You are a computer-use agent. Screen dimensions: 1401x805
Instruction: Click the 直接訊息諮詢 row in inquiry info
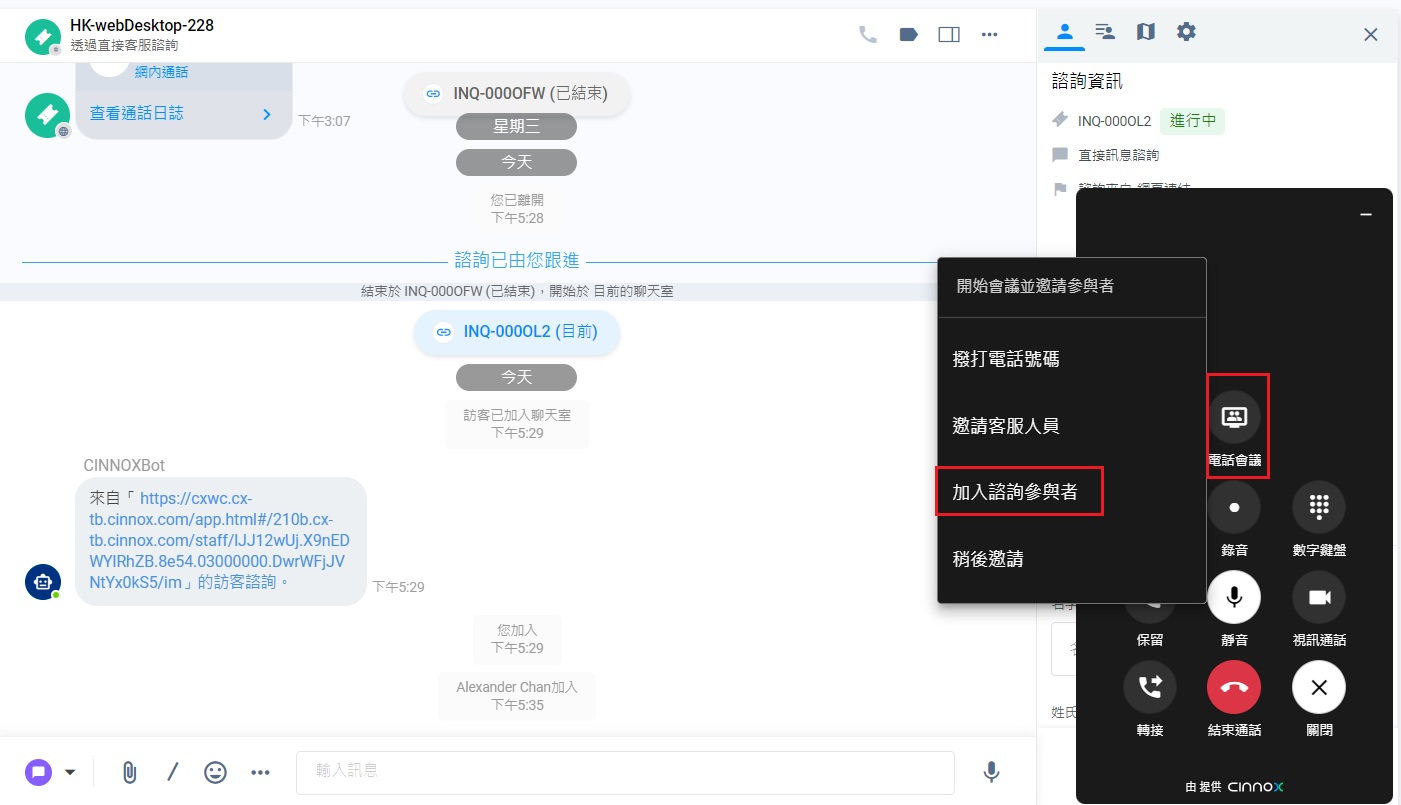tap(1118, 155)
